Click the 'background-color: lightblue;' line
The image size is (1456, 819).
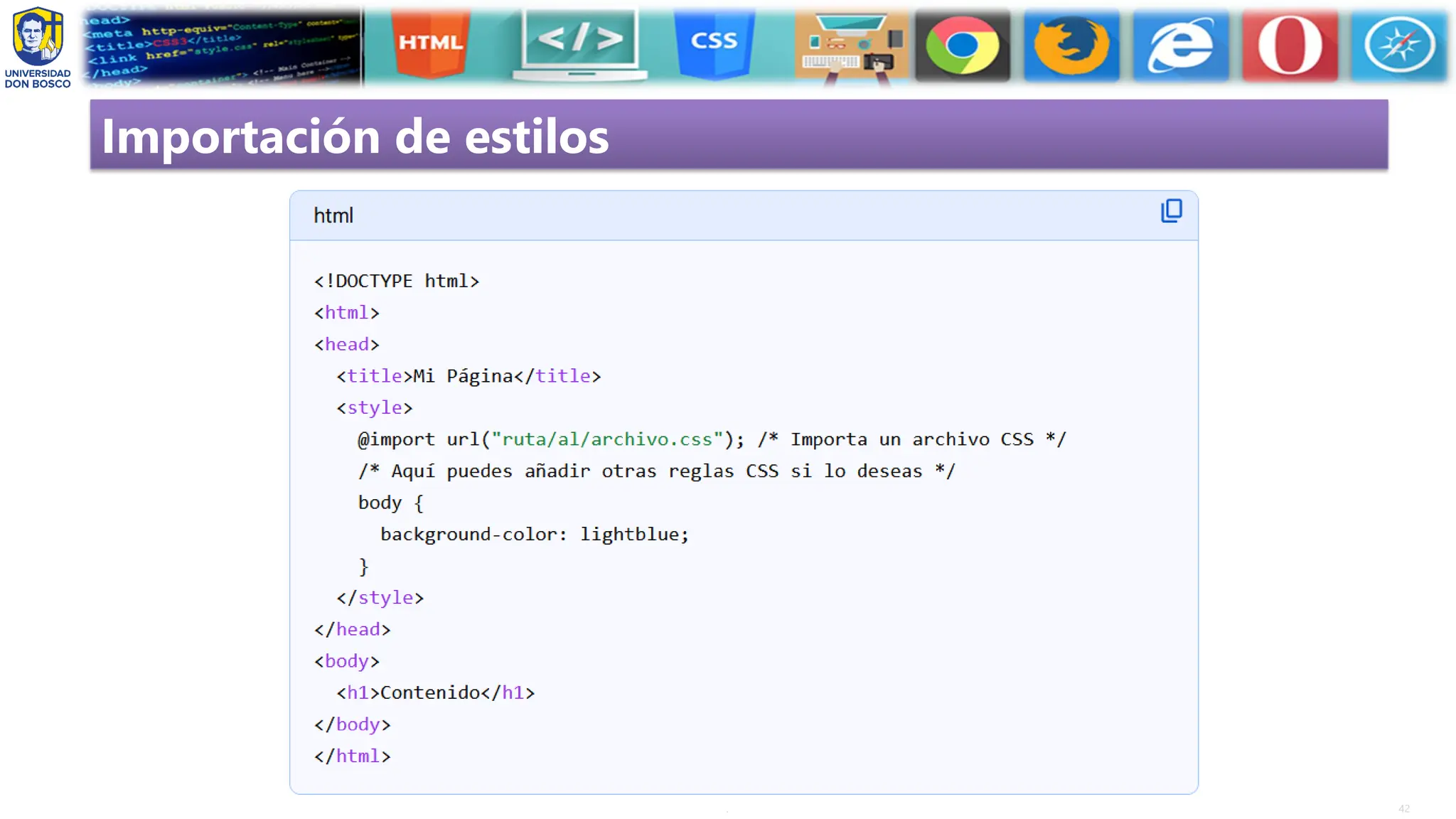pos(535,535)
